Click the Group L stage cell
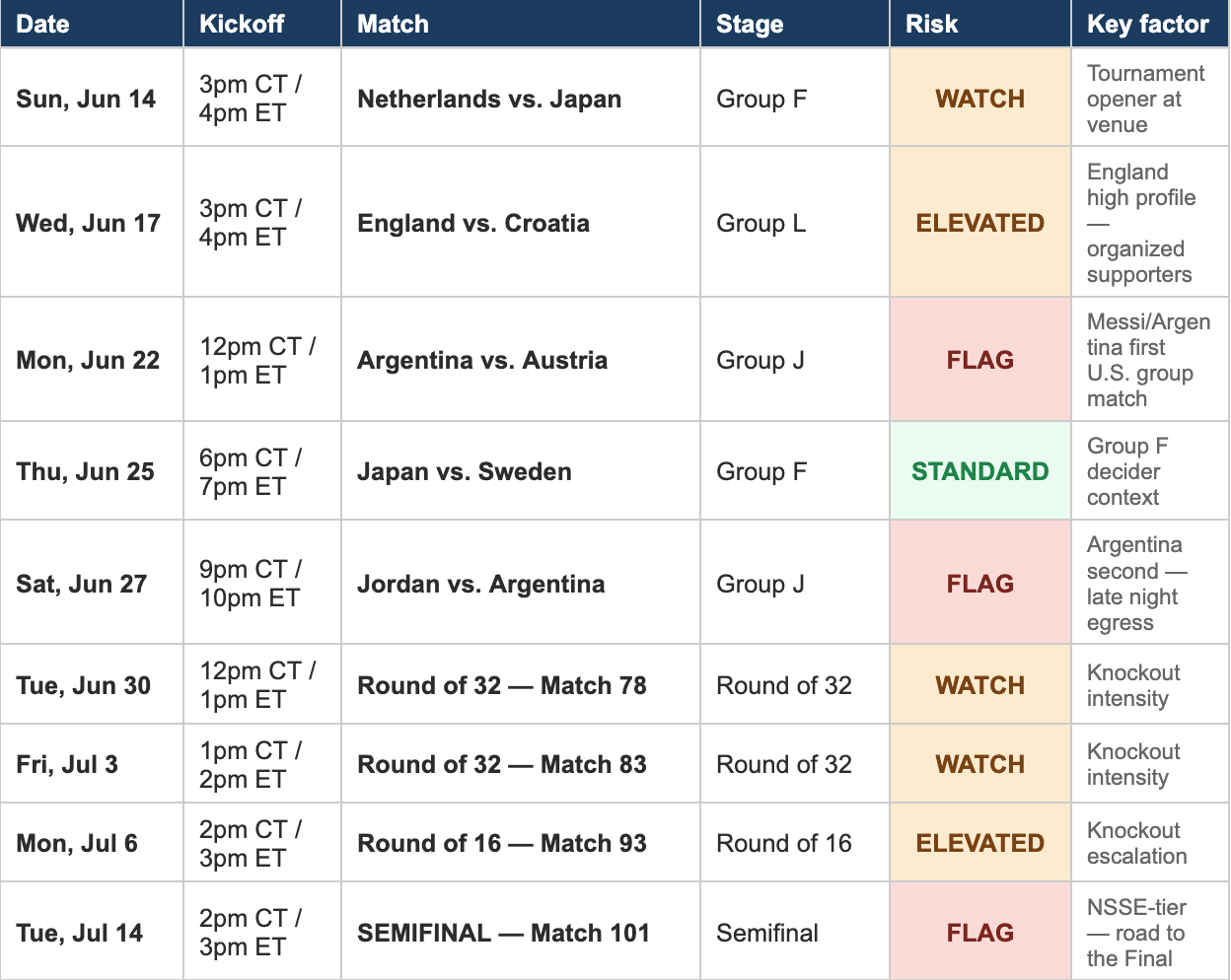Viewport: 1231px width, 980px height. [795, 222]
